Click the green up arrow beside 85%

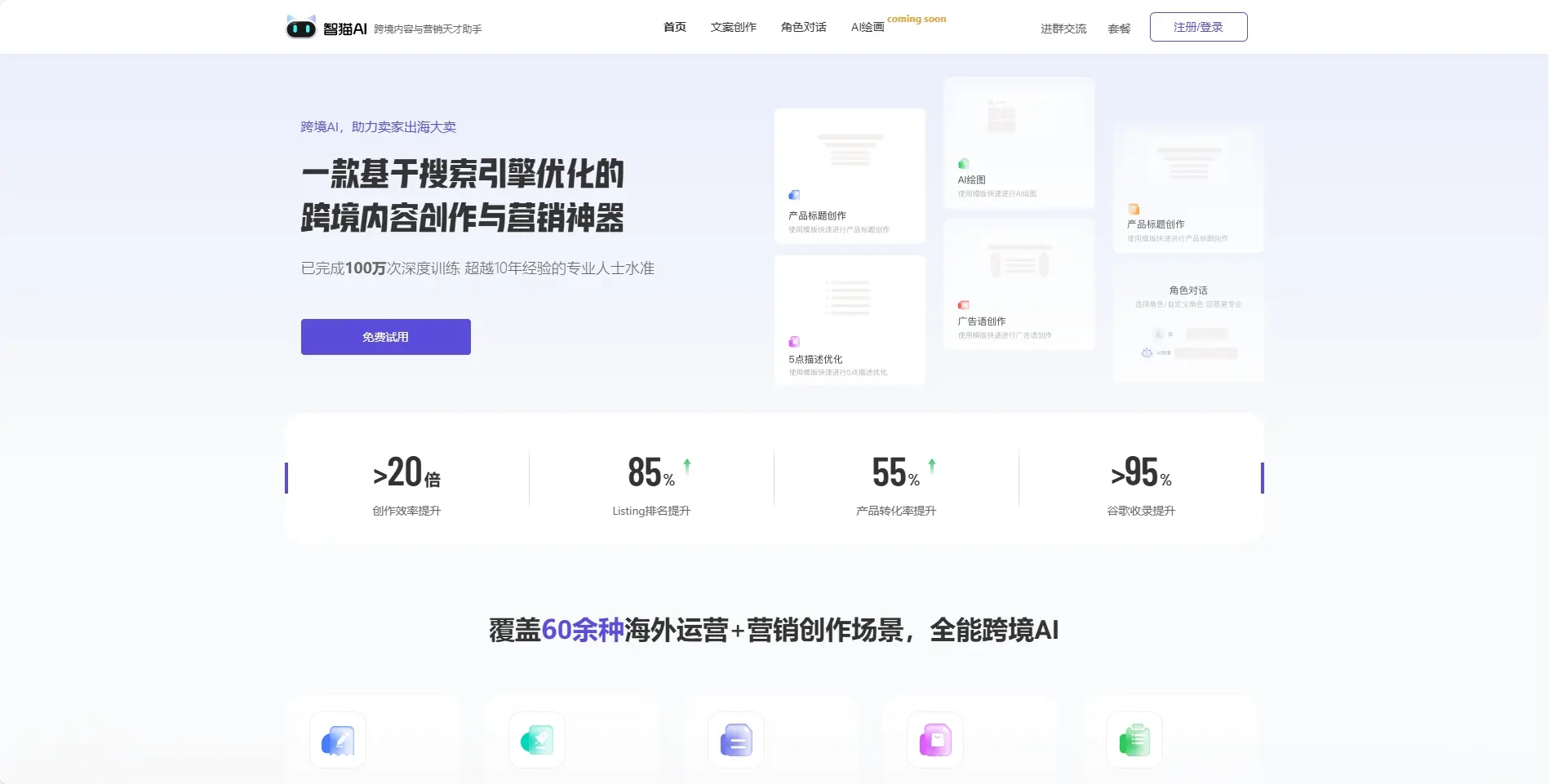point(687,466)
